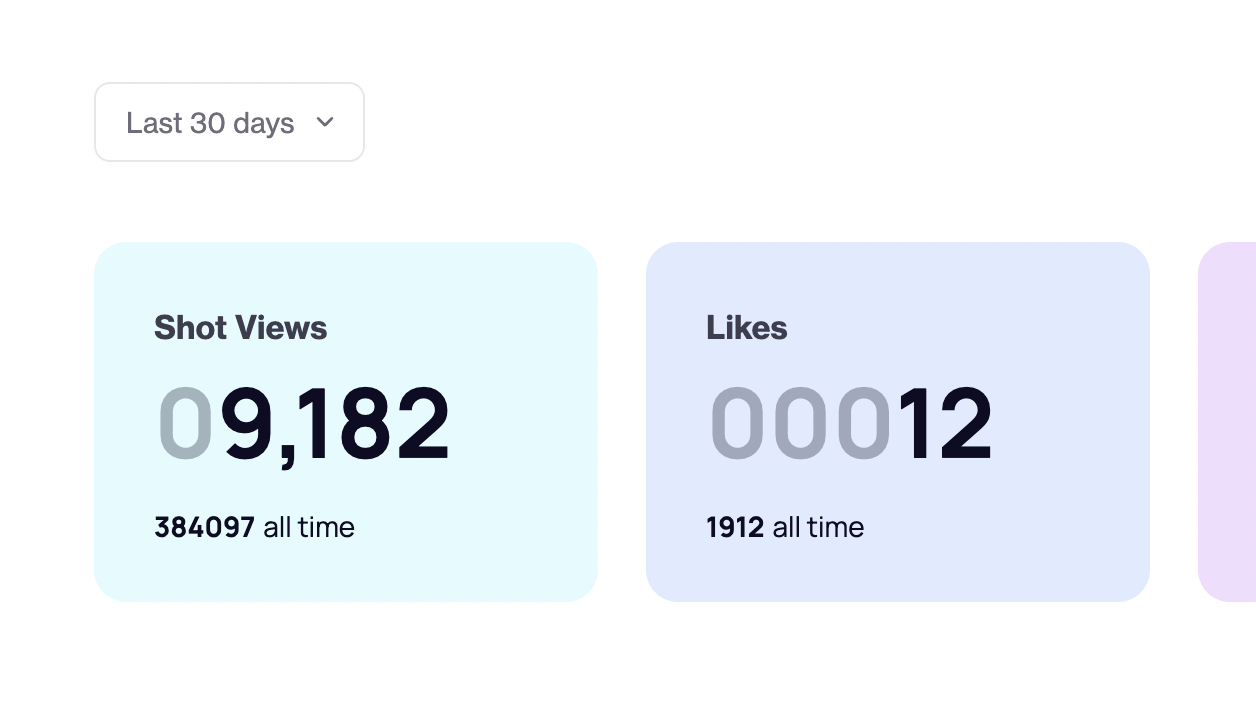This screenshot has height=702, width=1256.
Task: Click the 384097 all-time views number
Action: click(x=205, y=527)
